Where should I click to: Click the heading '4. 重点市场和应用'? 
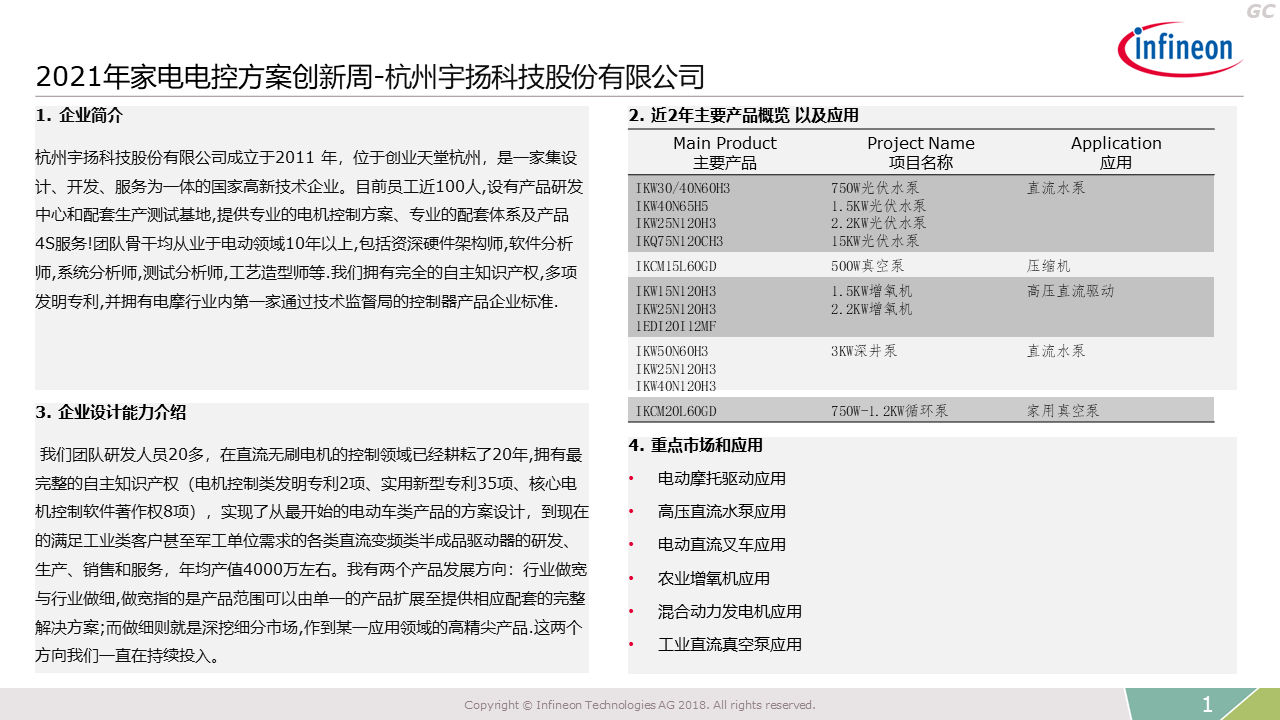(x=695, y=445)
